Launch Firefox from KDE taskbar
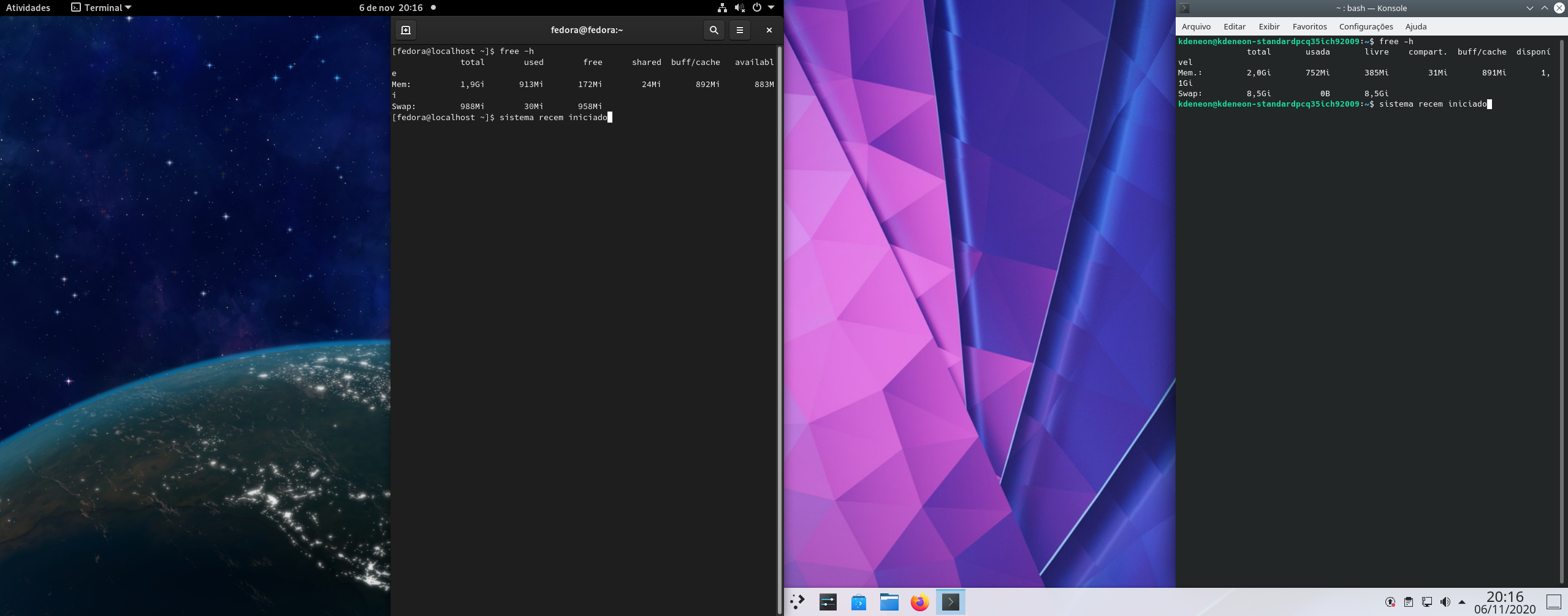This screenshot has height=616, width=1568. pos(919,602)
